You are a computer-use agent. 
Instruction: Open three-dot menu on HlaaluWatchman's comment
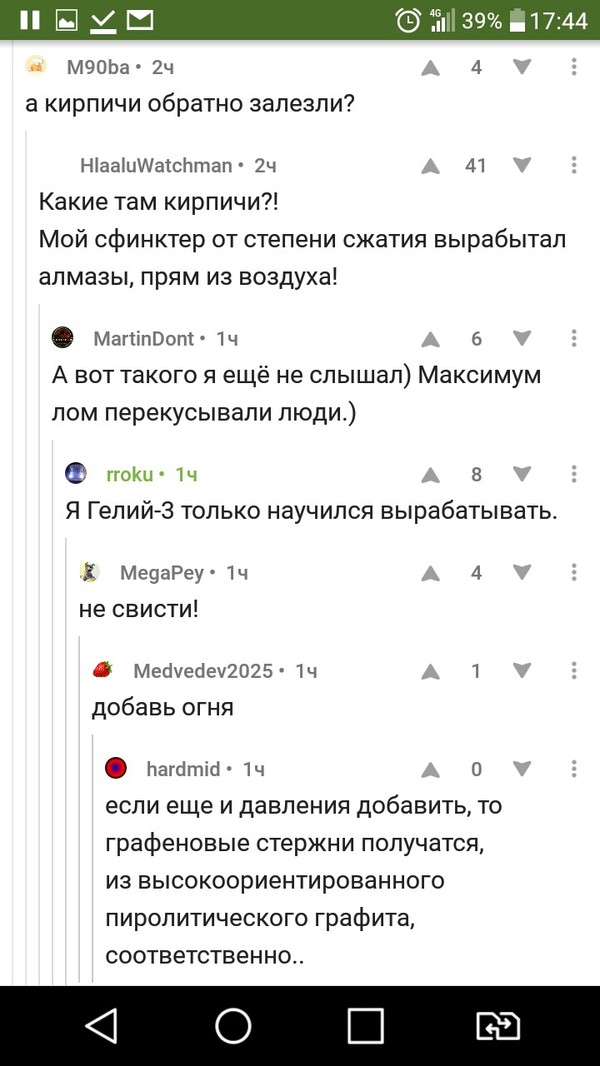(574, 166)
